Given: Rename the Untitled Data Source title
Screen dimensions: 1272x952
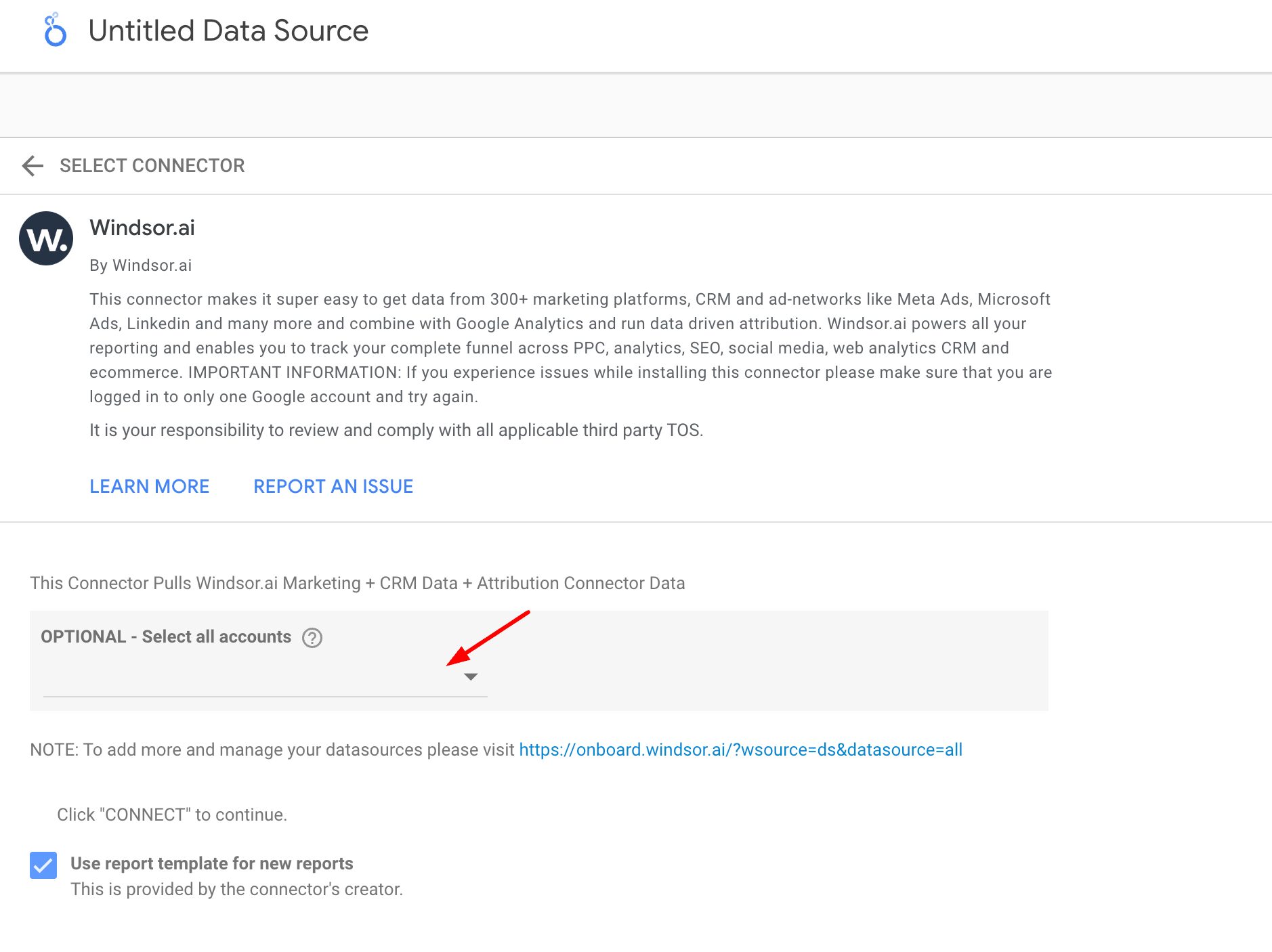Looking at the screenshot, I should [x=228, y=30].
